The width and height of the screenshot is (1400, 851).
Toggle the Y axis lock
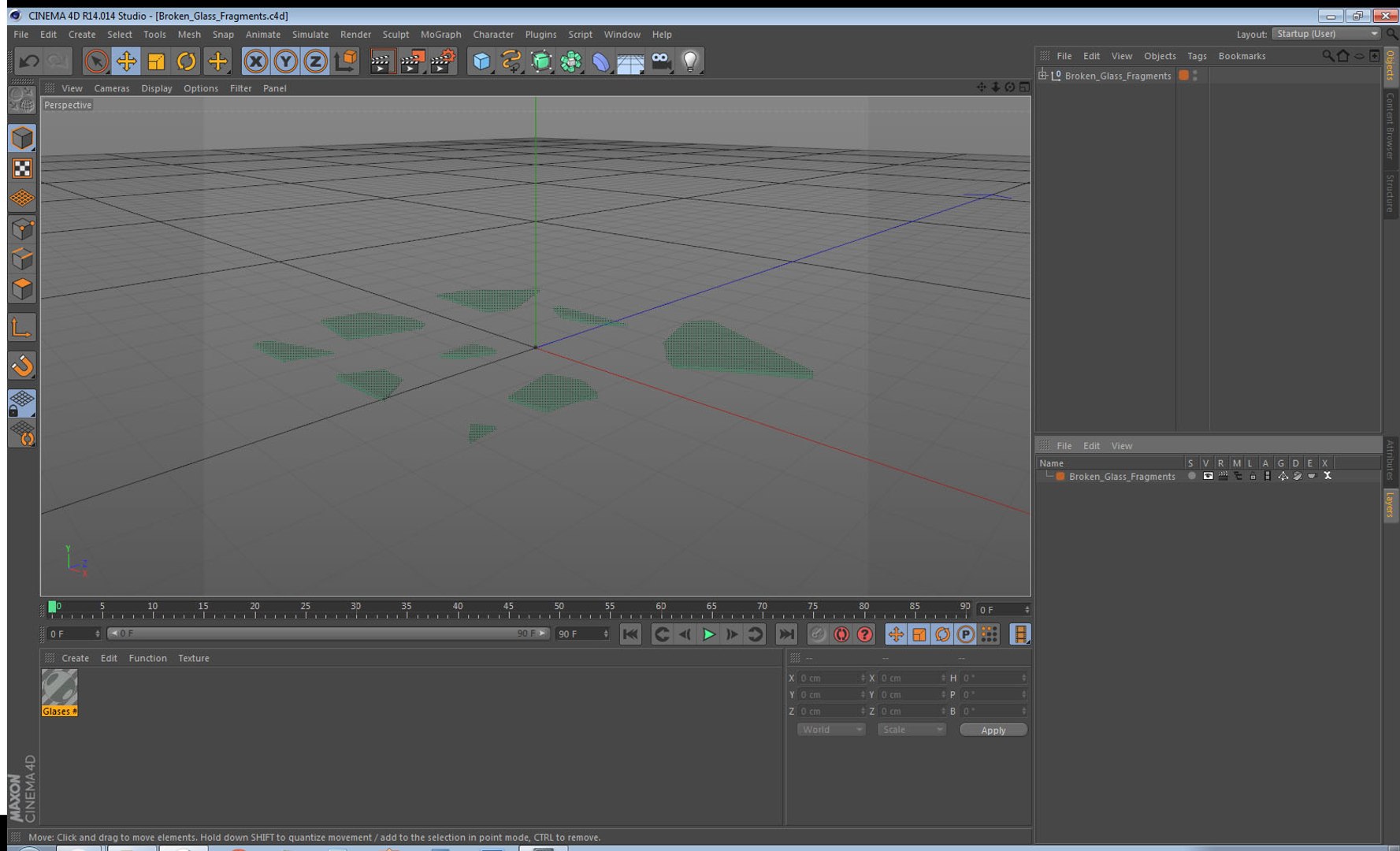(x=285, y=61)
